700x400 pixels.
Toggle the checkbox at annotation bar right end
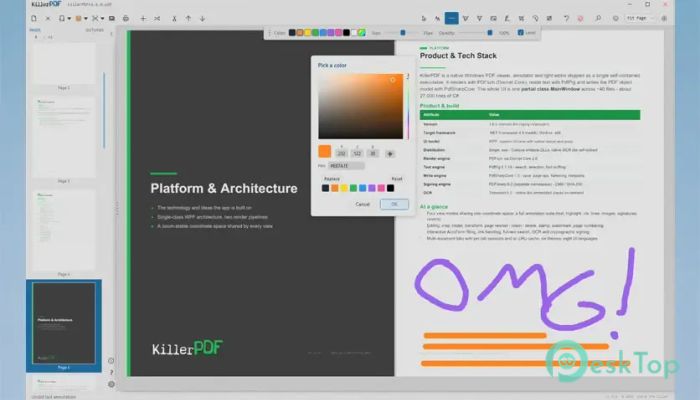click(521, 33)
